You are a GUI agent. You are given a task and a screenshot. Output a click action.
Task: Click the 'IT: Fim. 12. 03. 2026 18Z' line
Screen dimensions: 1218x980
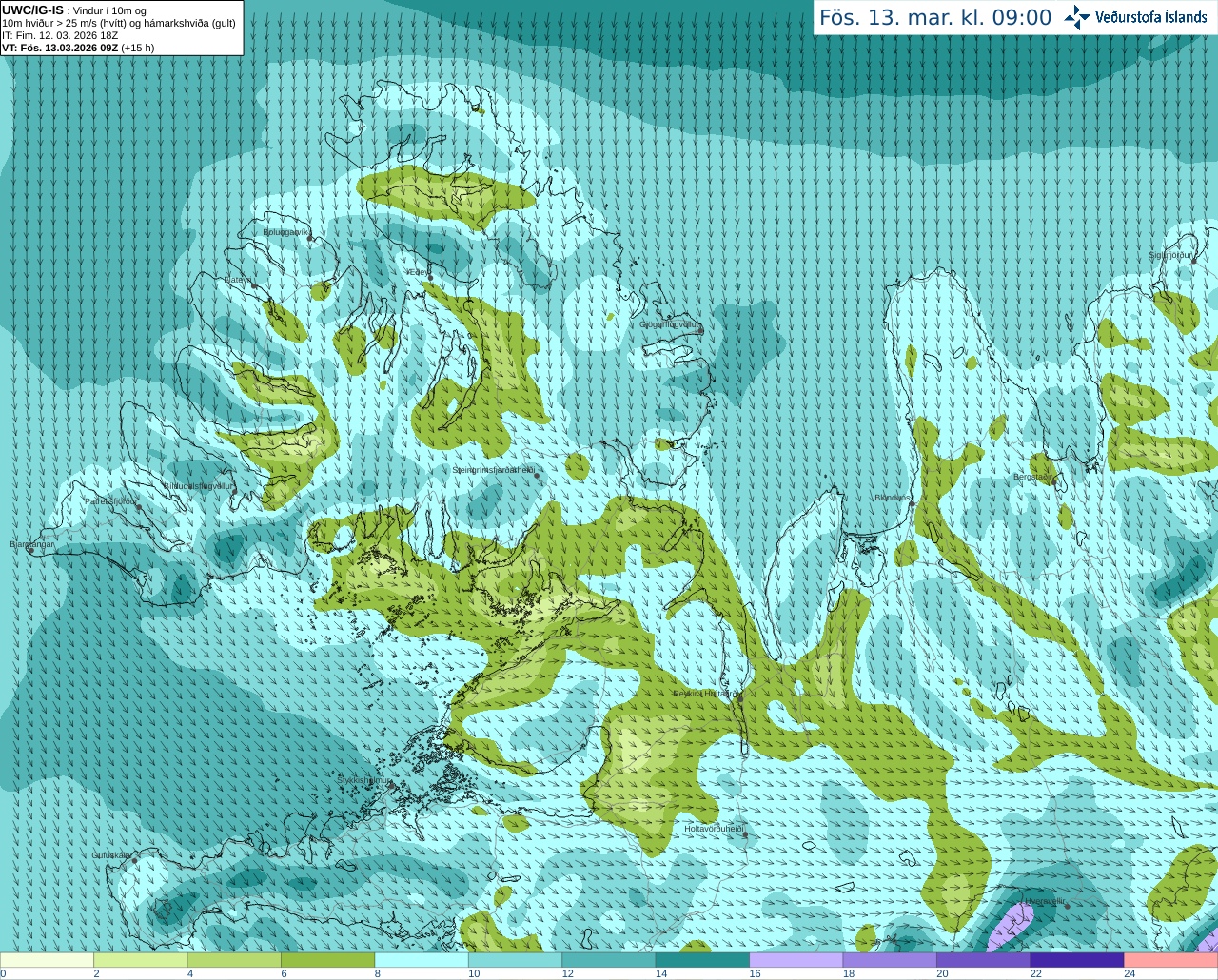(60, 35)
